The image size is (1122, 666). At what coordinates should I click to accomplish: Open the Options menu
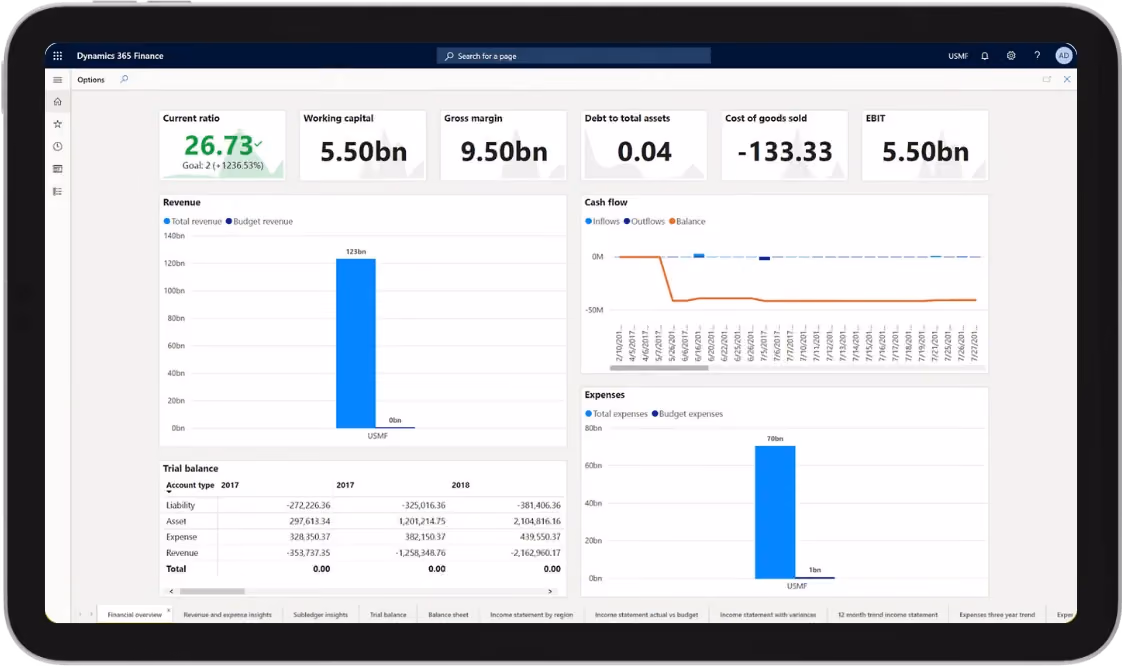click(x=91, y=79)
